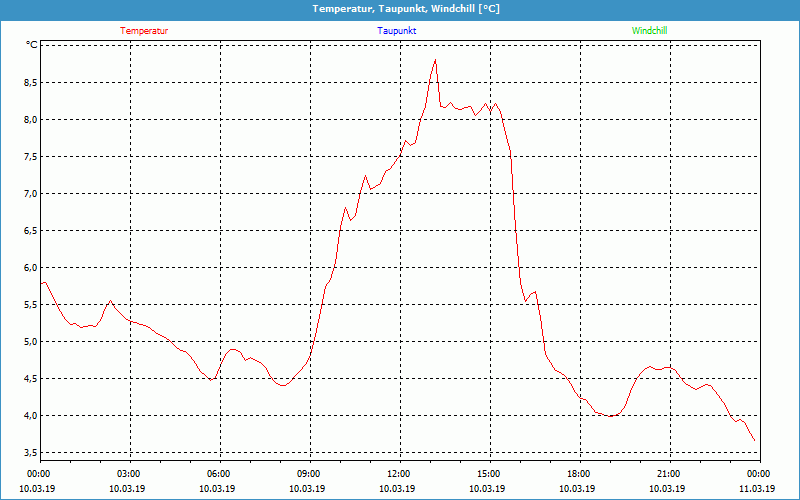This screenshot has height=500, width=800.
Task: Click the 09:00 time axis label
Action: tap(308, 473)
